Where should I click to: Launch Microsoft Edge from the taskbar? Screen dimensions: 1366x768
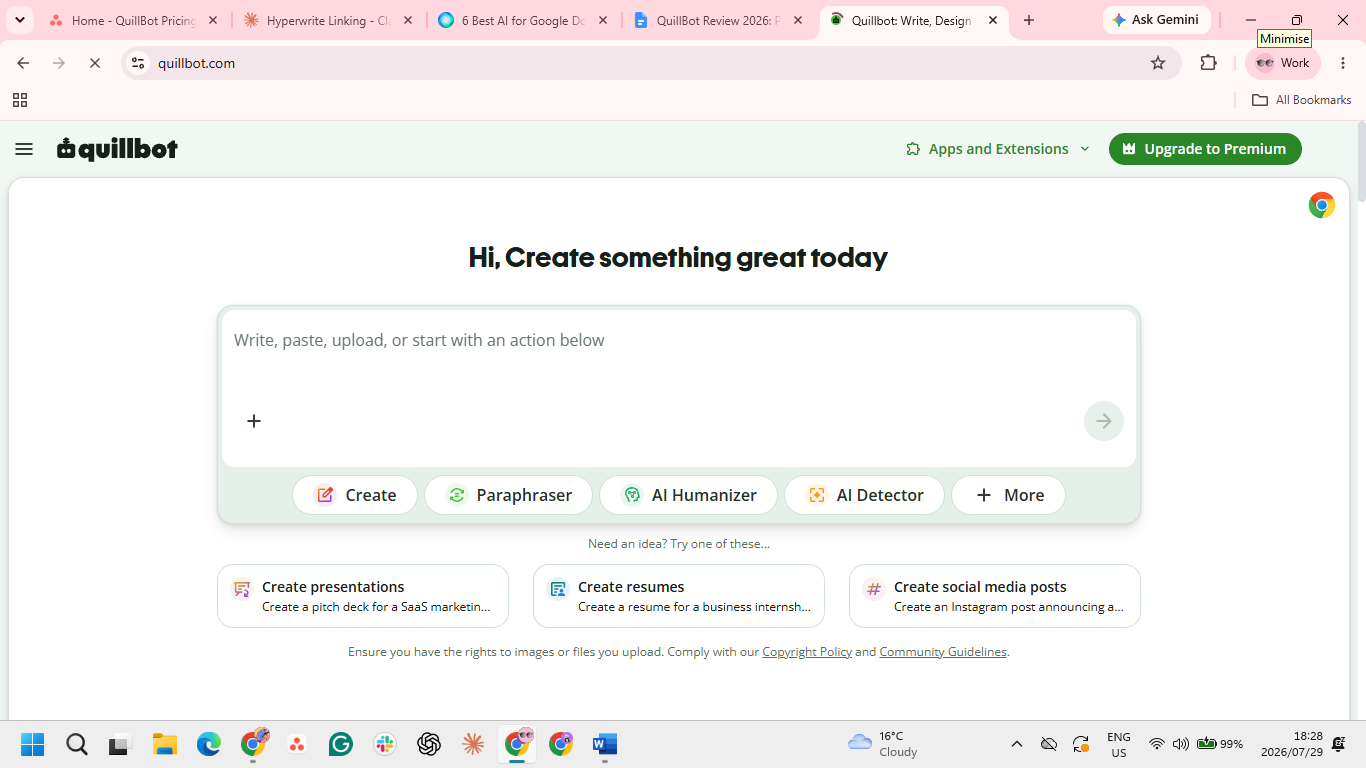(x=209, y=744)
